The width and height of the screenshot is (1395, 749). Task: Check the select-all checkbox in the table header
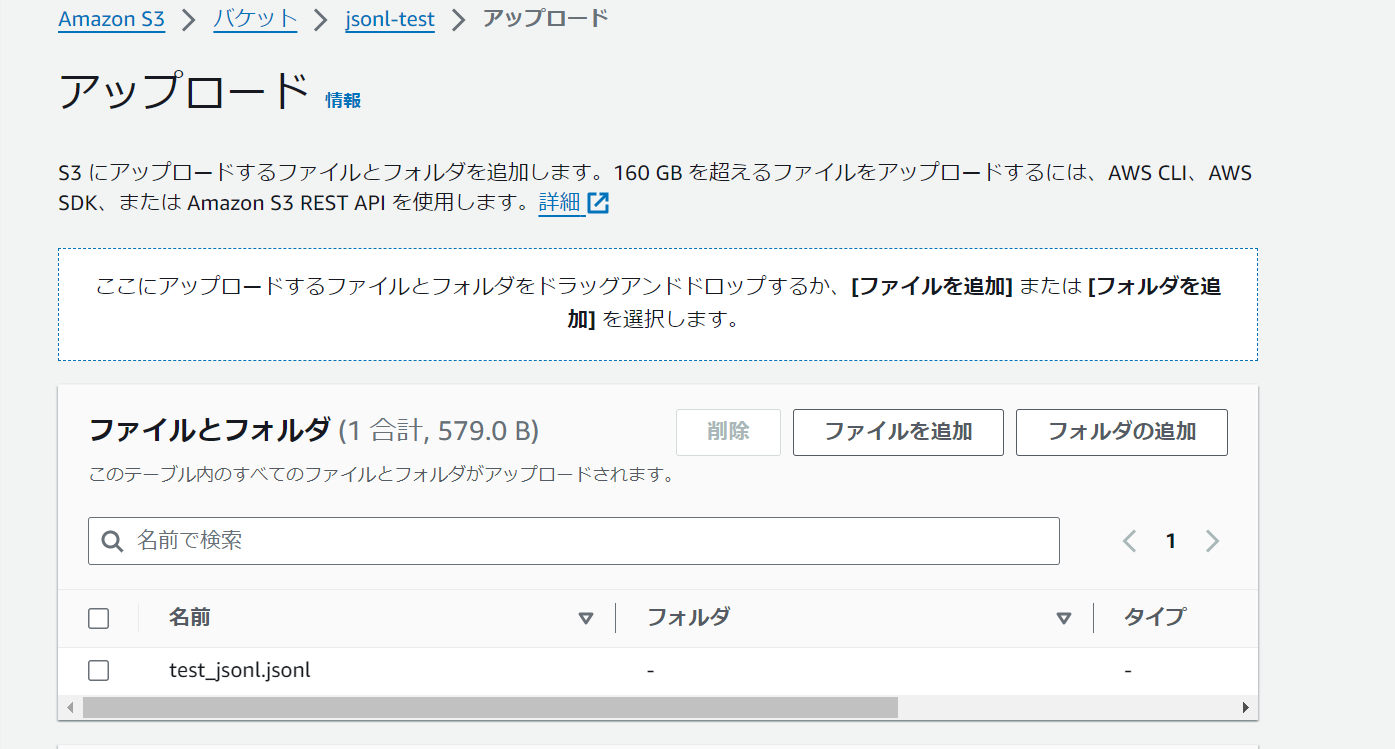(98, 618)
